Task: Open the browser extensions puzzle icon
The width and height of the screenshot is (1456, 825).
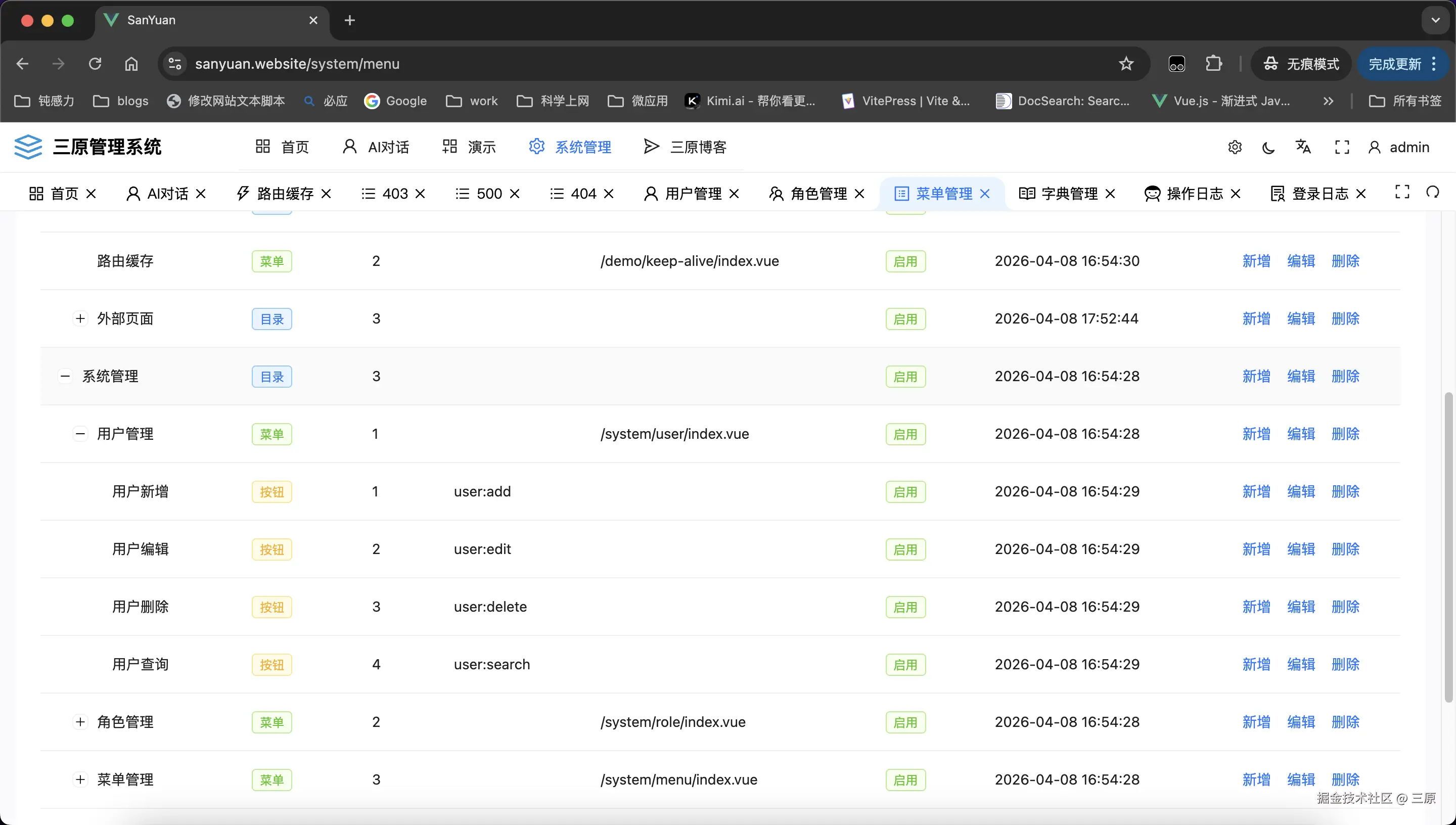Action: click(x=1213, y=64)
